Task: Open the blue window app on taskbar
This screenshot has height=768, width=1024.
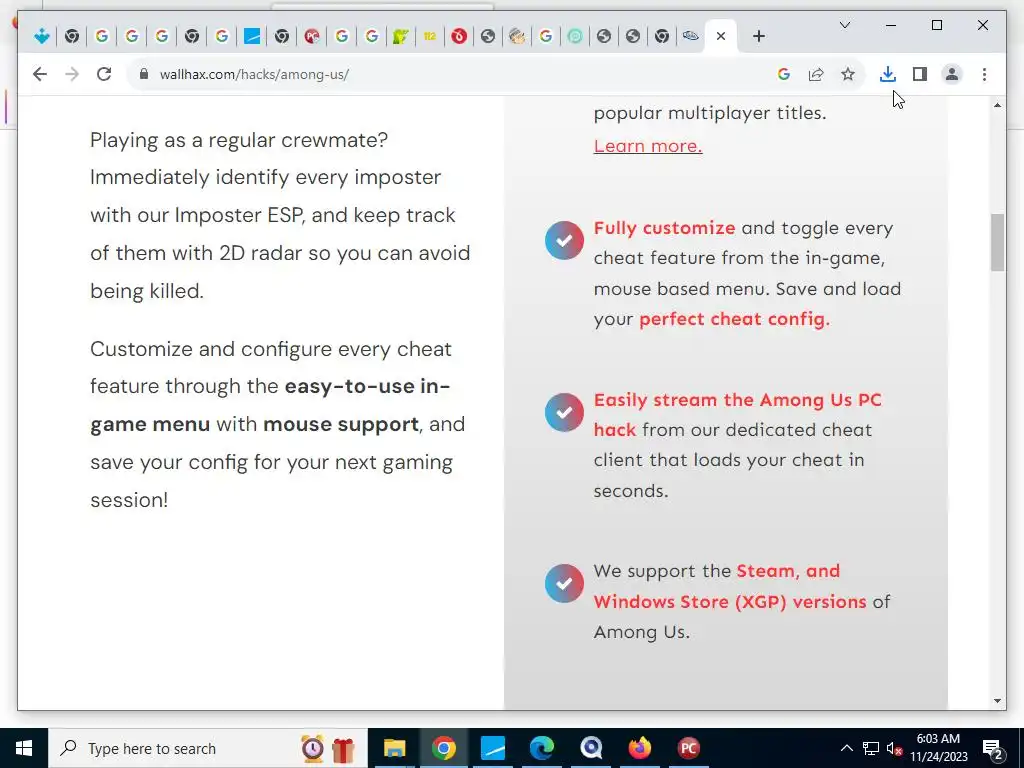Action: (492, 748)
